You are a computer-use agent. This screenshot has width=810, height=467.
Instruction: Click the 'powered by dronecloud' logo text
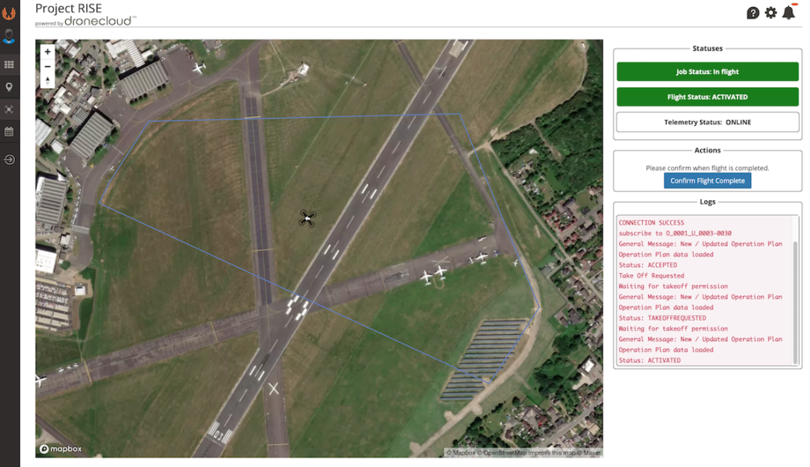pyautogui.click(x=85, y=21)
